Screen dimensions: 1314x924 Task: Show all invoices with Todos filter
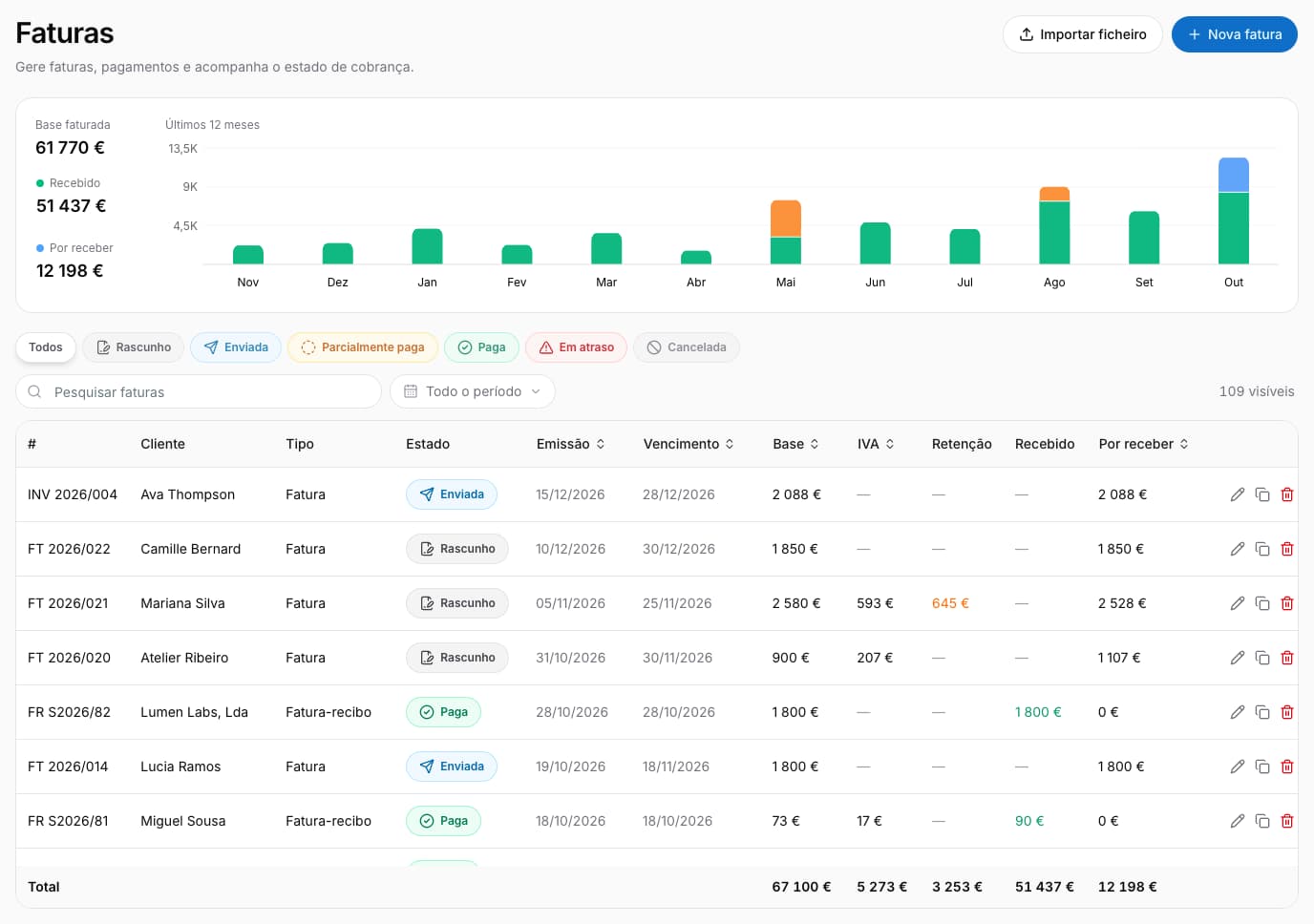click(x=46, y=347)
